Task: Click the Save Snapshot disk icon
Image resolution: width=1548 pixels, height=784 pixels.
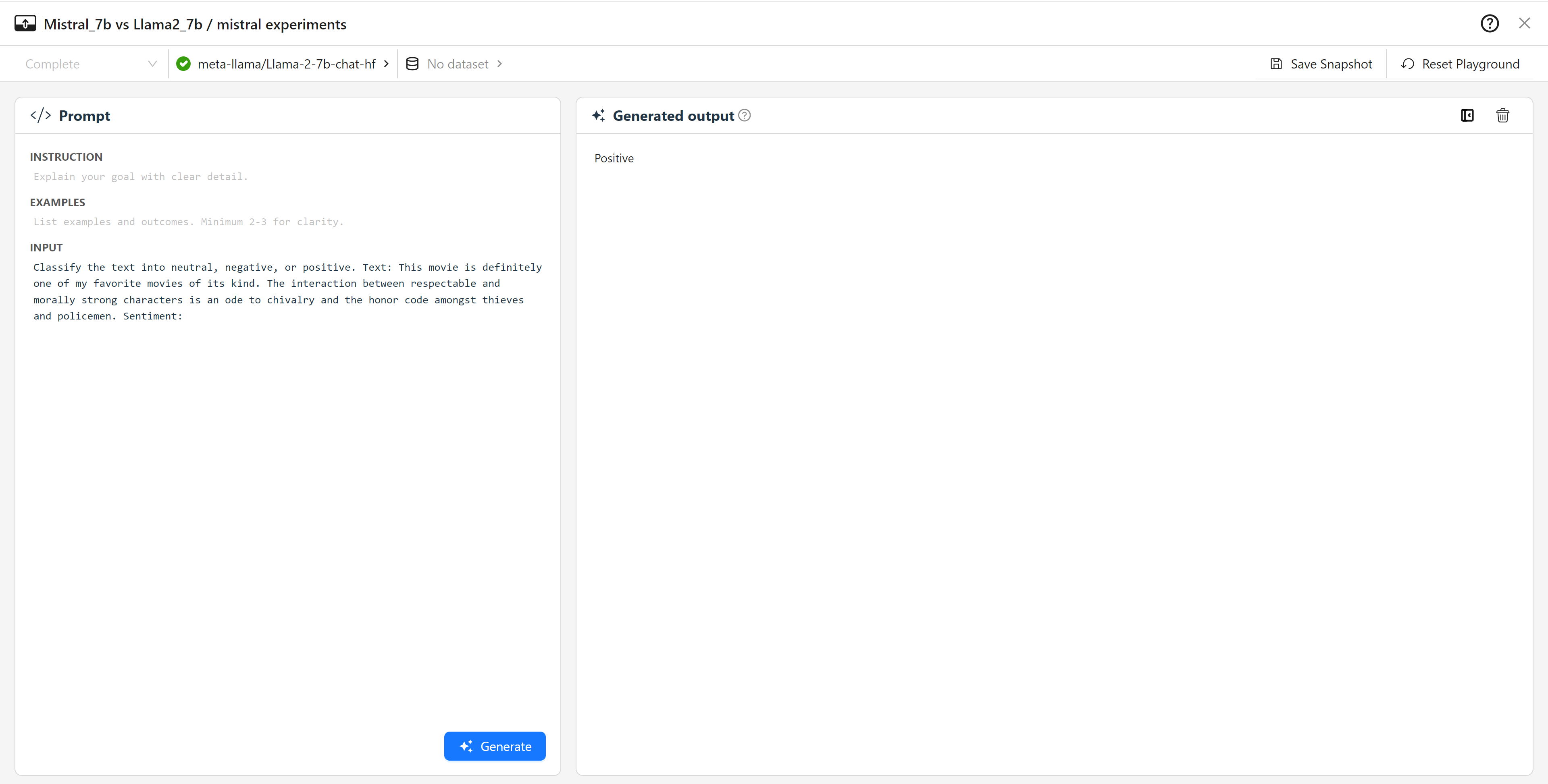Action: (x=1276, y=64)
